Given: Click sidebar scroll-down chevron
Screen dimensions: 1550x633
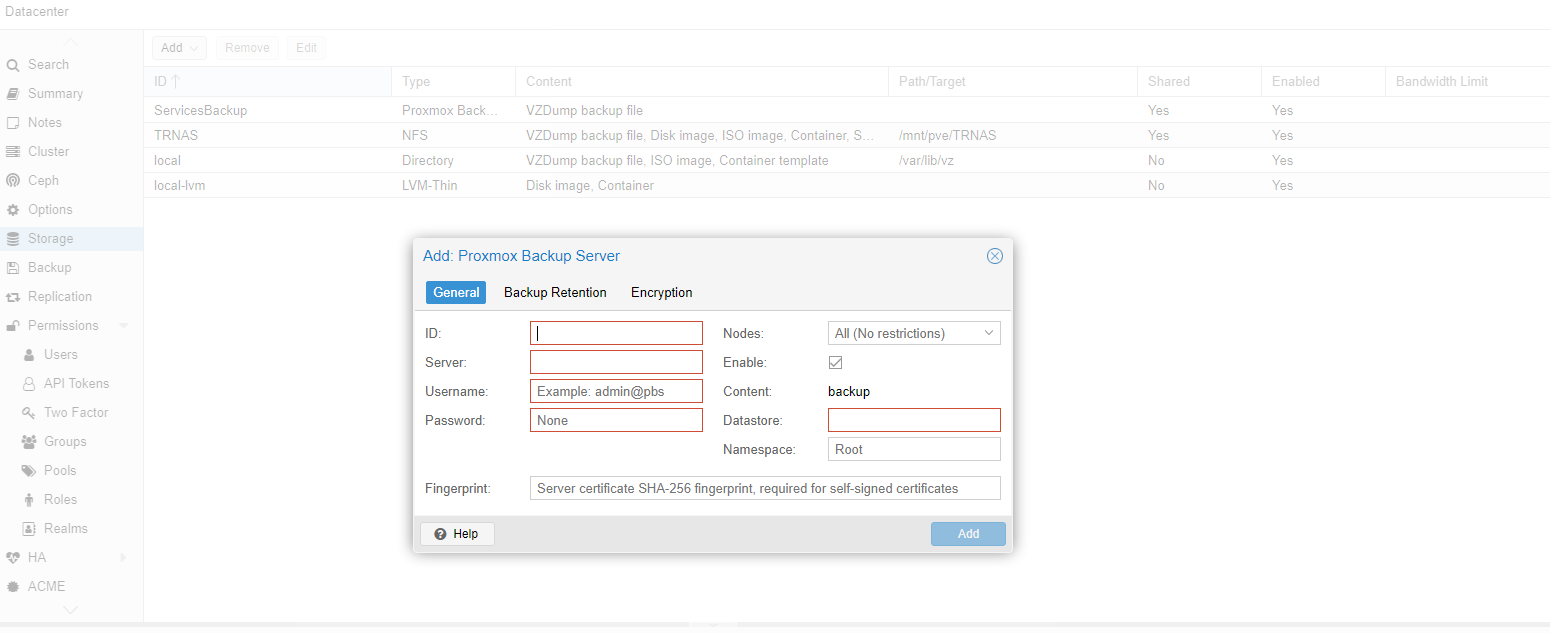Looking at the screenshot, I should click(71, 609).
